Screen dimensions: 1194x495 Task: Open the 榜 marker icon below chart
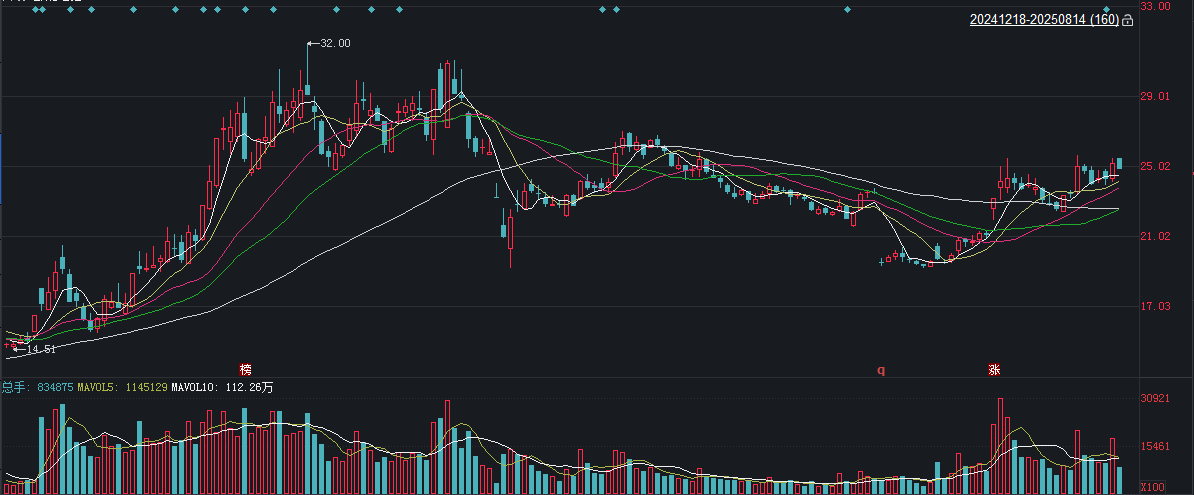coord(245,369)
